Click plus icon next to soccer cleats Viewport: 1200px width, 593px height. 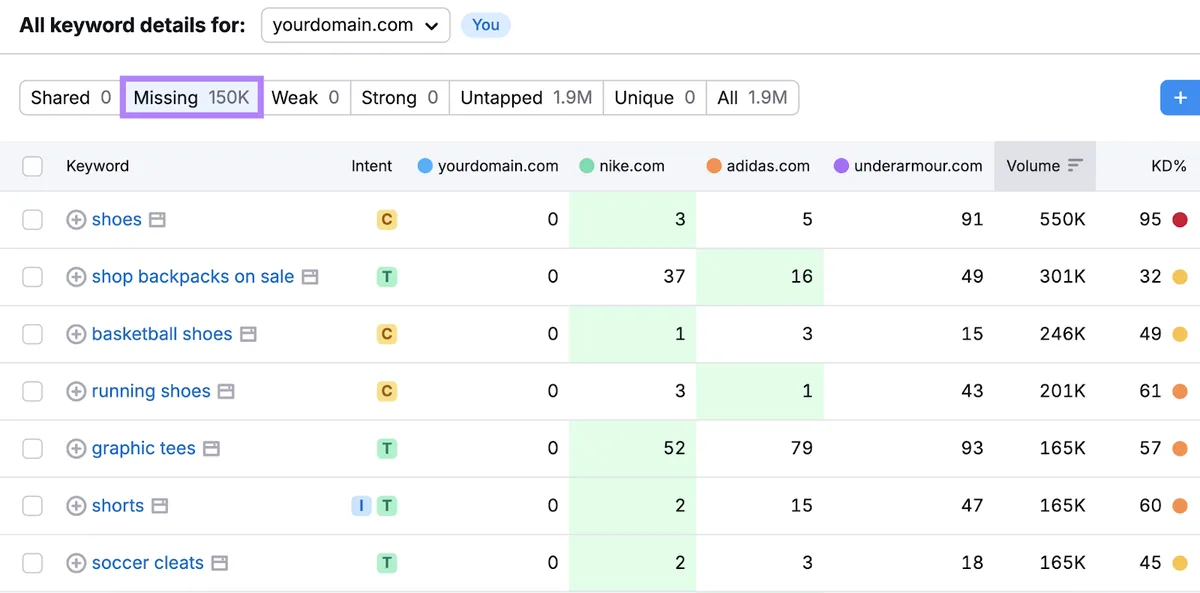(76, 563)
